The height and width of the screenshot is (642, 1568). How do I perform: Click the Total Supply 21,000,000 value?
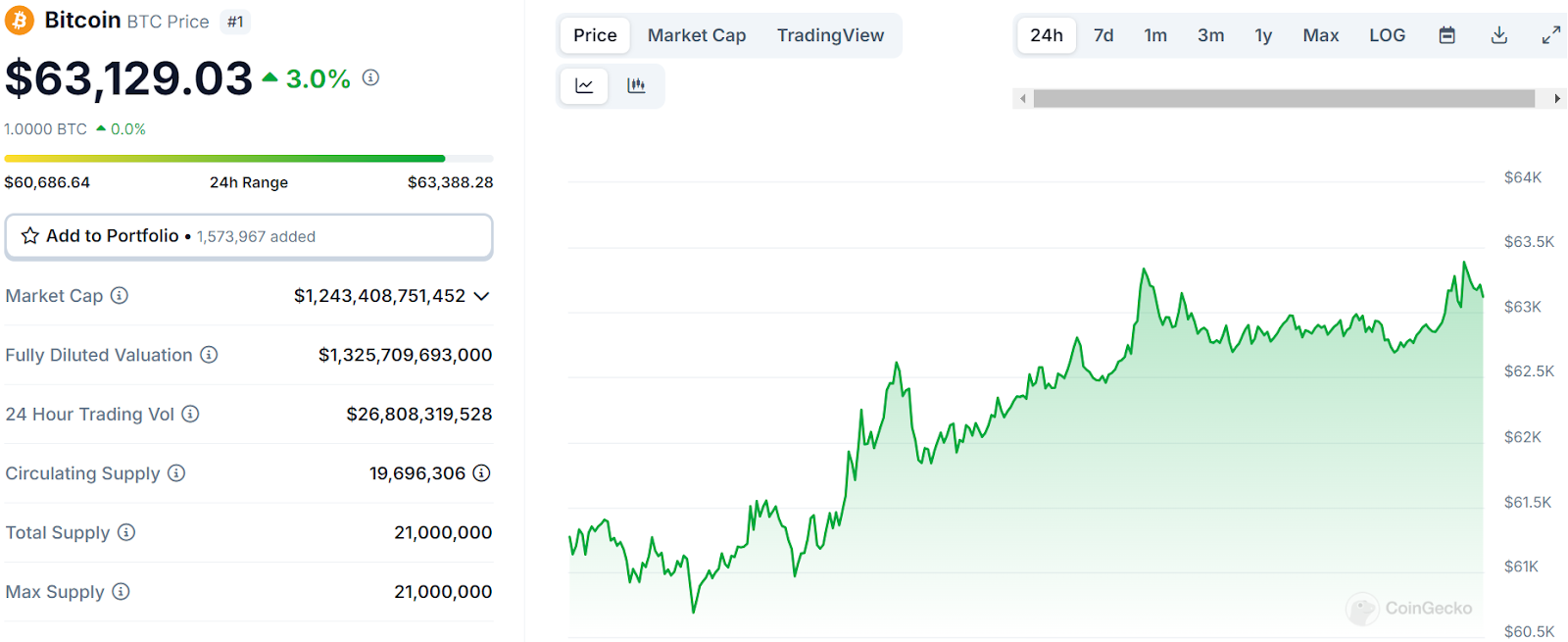pyautogui.click(x=443, y=532)
